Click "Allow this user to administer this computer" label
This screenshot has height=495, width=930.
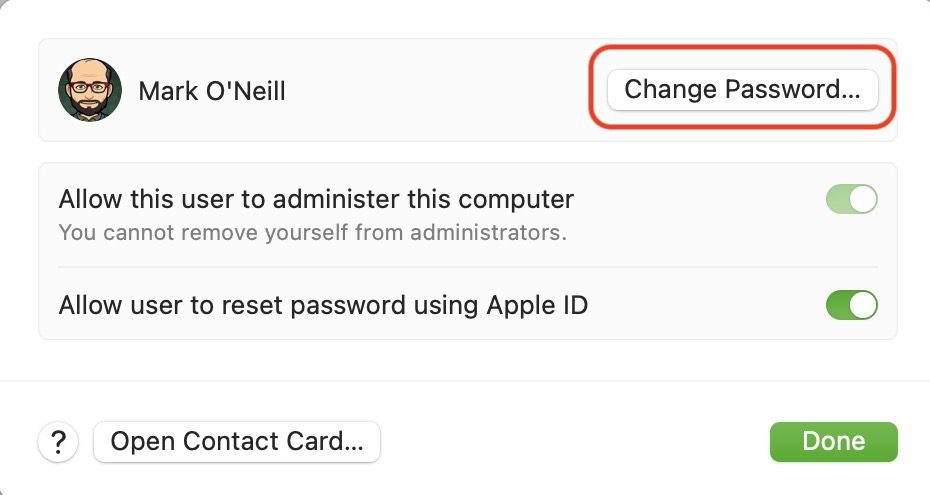click(x=316, y=198)
